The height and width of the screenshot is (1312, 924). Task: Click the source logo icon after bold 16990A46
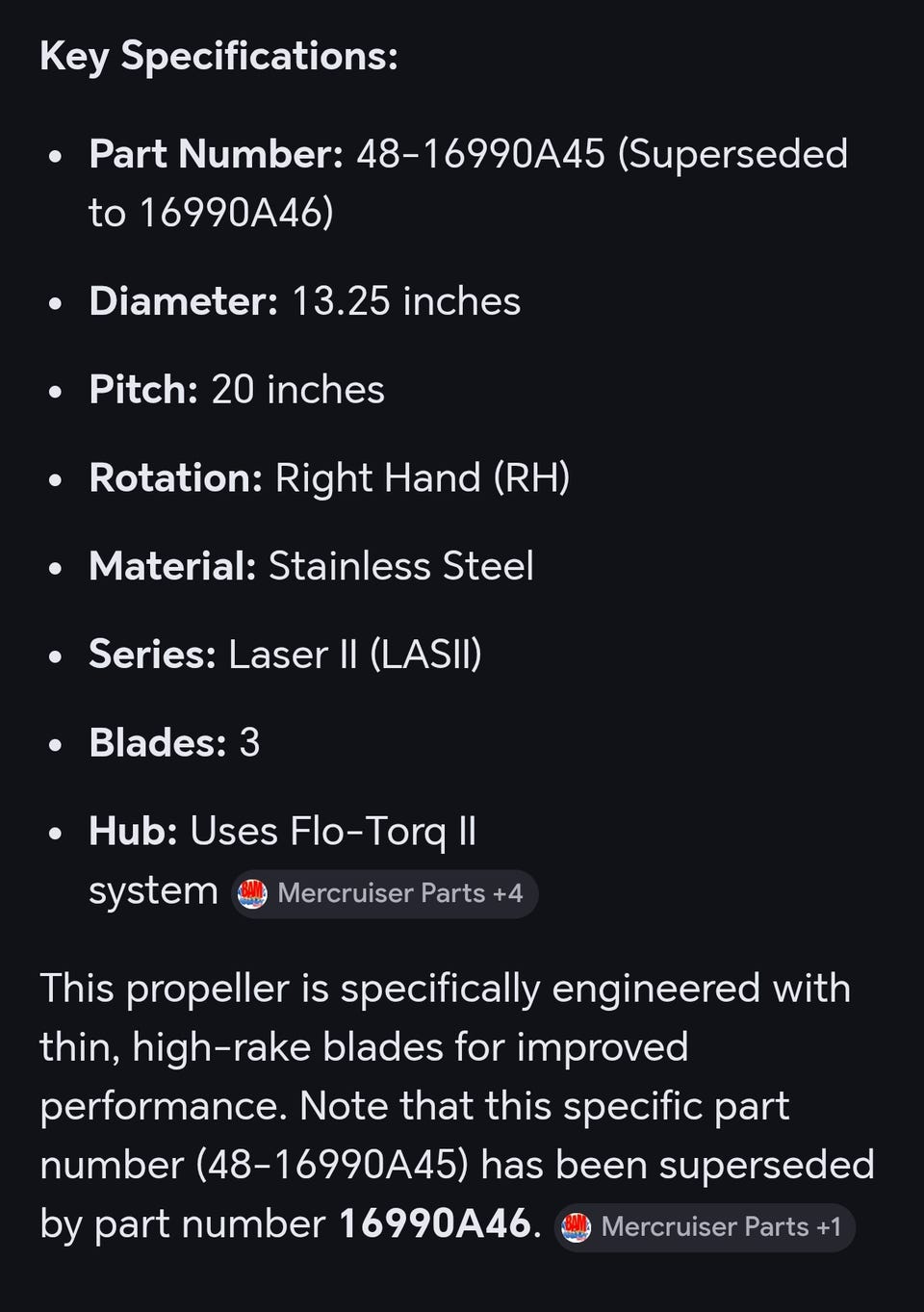(x=576, y=1226)
